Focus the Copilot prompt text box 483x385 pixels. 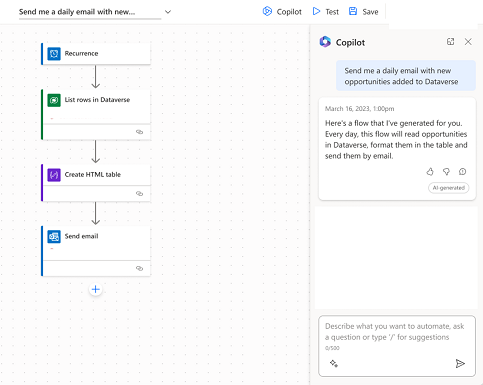coord(397,346)
